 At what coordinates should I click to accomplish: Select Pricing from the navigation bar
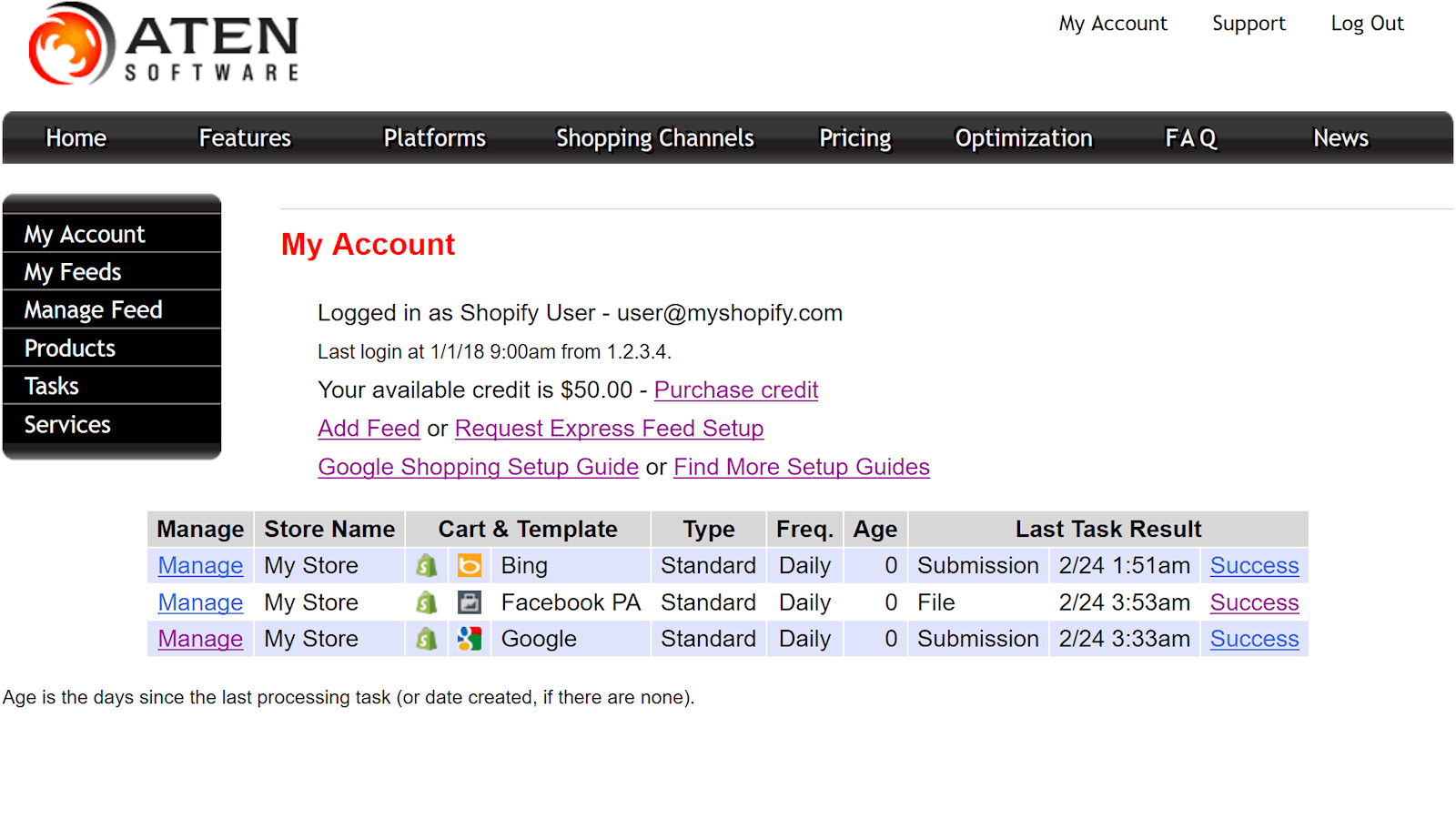coord(854,138)
